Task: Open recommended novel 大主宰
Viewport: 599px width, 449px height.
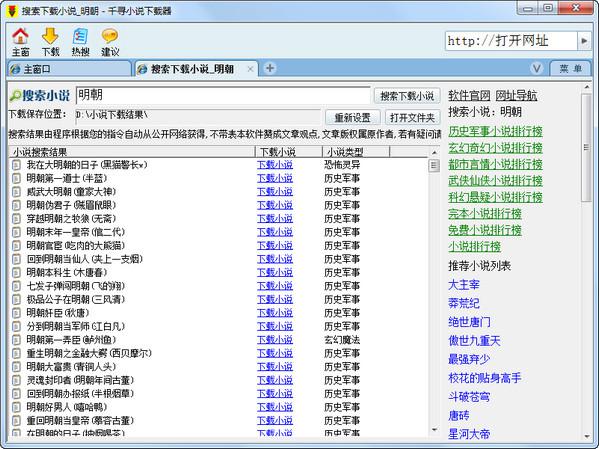Action: [x=464, y=285]
